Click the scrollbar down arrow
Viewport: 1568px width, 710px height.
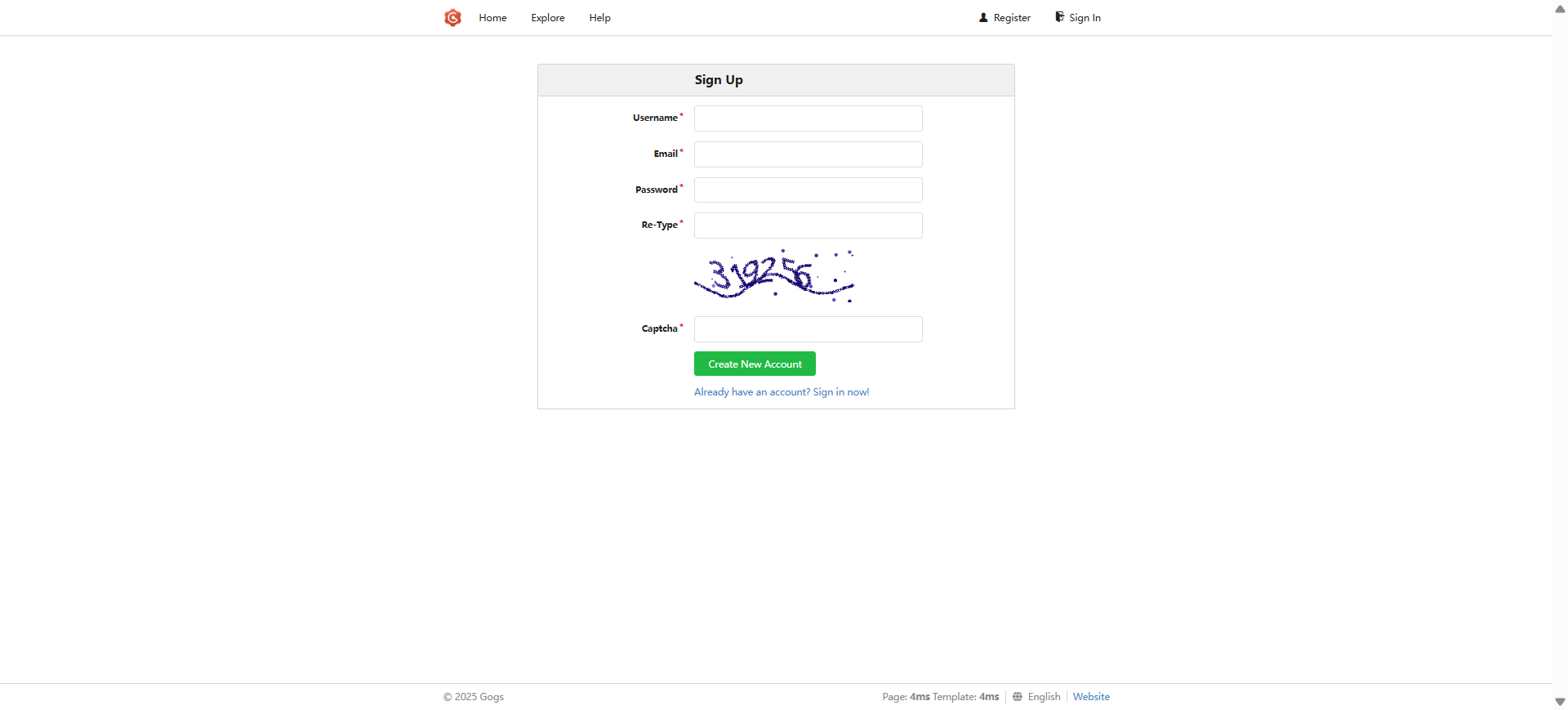[x=1560, y=702]
